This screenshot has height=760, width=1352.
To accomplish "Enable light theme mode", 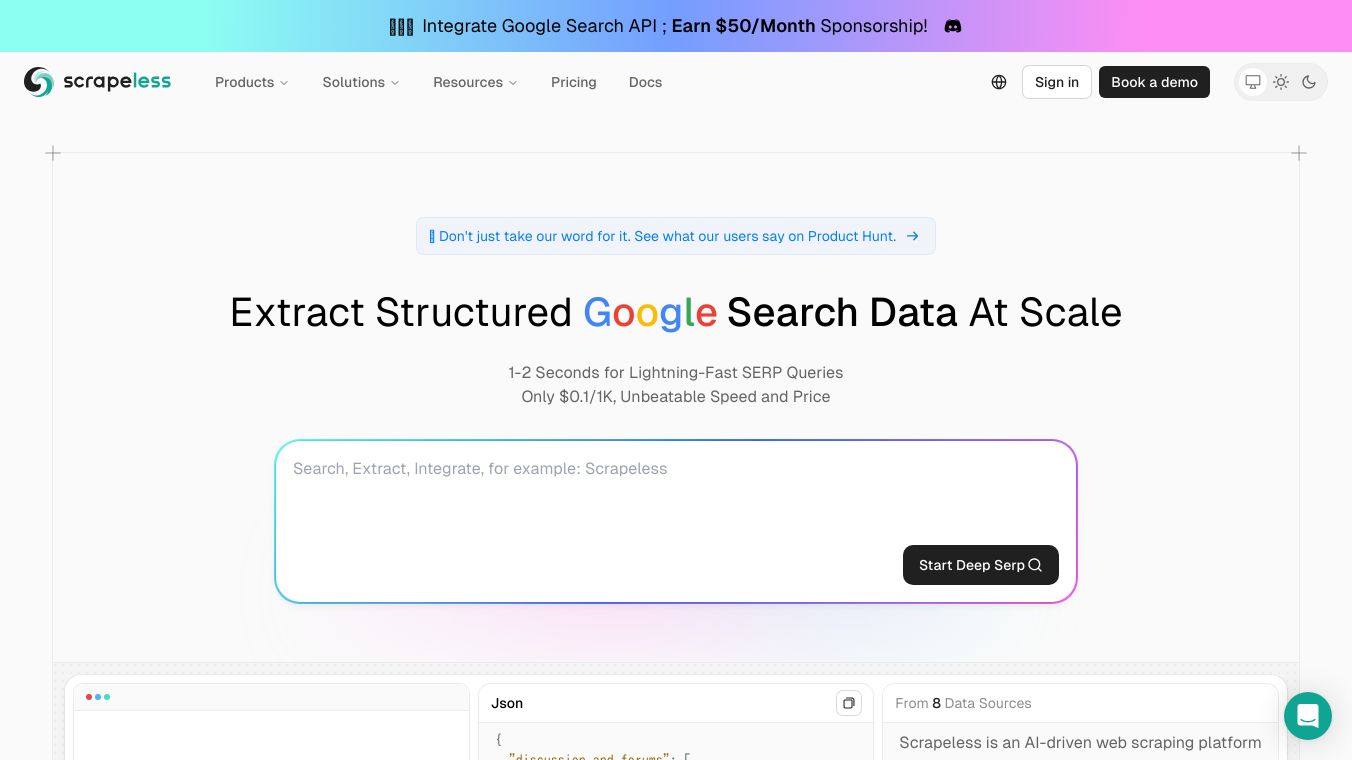I will click(x=1281, y=82).
